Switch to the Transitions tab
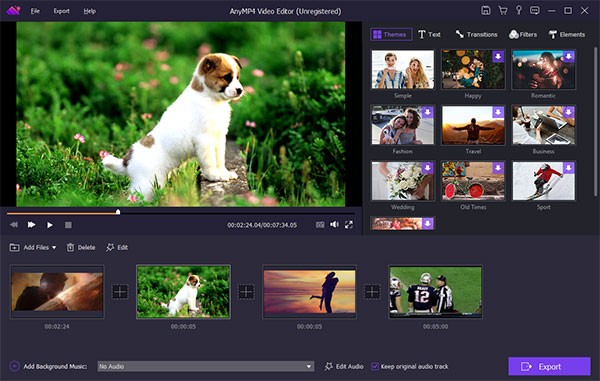Screen dimensions: 600x381 [x=476, y=34]
